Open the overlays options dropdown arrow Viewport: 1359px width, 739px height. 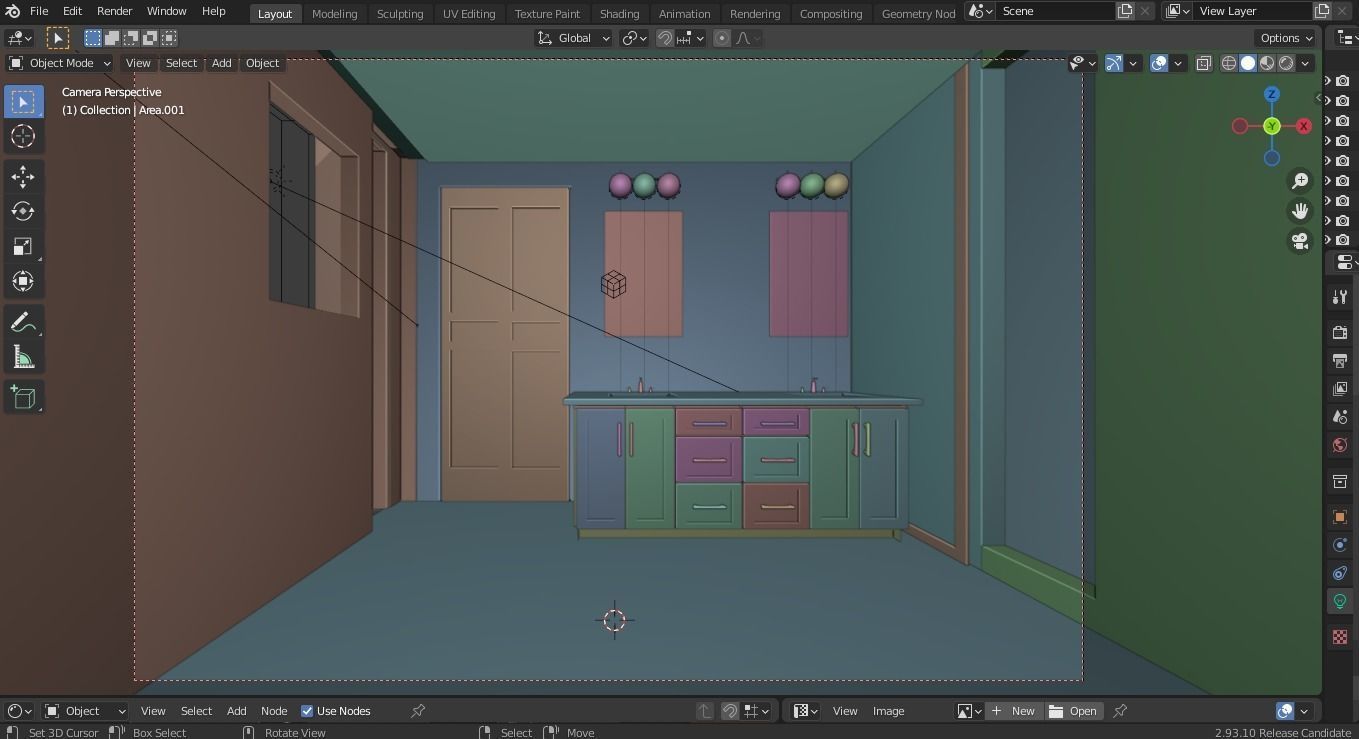point(1178,63)
